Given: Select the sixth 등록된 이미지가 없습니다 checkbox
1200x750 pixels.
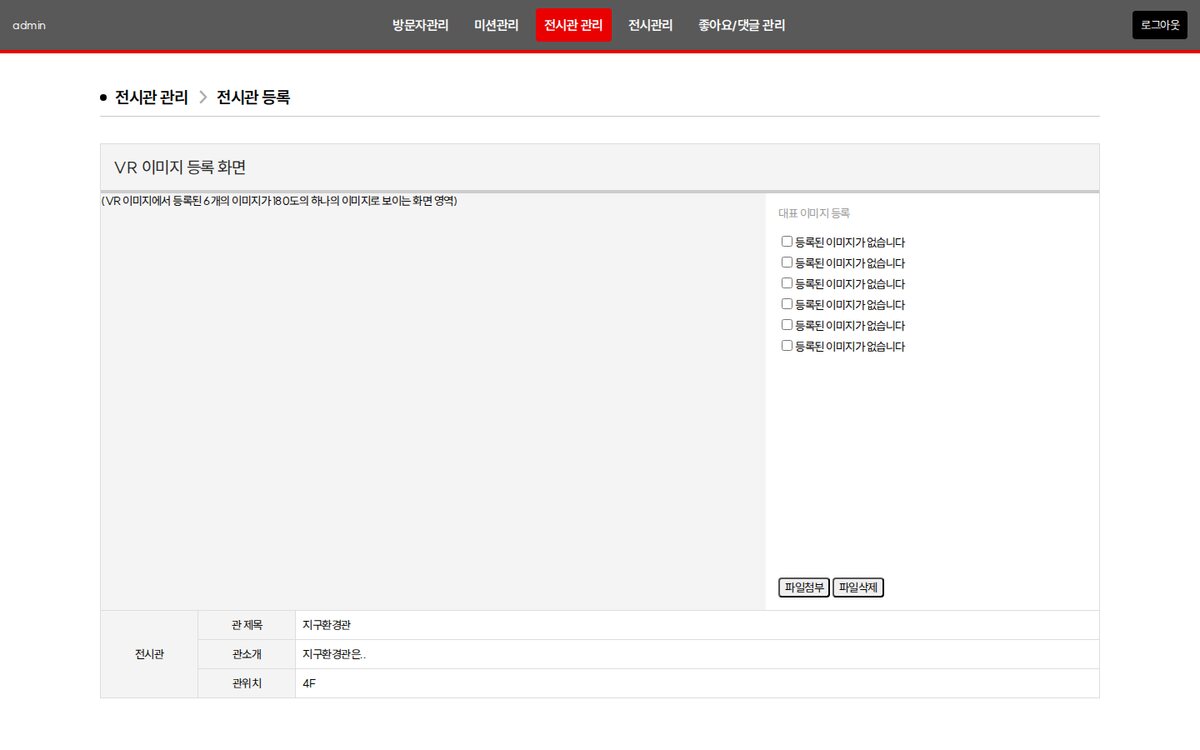Looking at the screenshot, I should pyautogui.click(x=787, y=346).
